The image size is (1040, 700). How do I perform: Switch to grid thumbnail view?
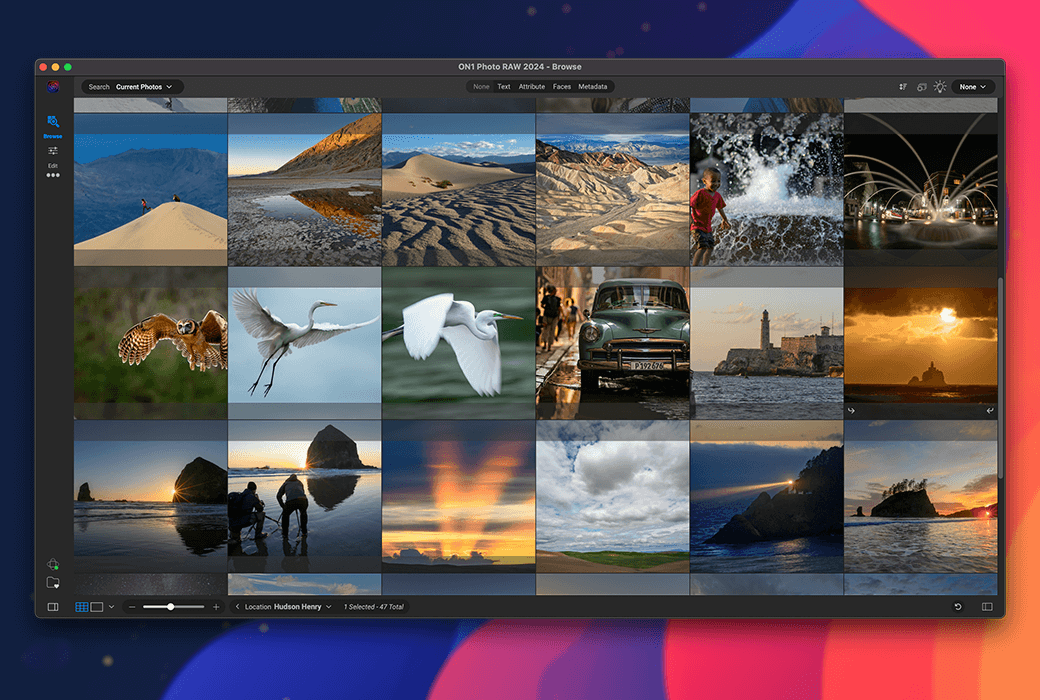click(x=82, y=606)
